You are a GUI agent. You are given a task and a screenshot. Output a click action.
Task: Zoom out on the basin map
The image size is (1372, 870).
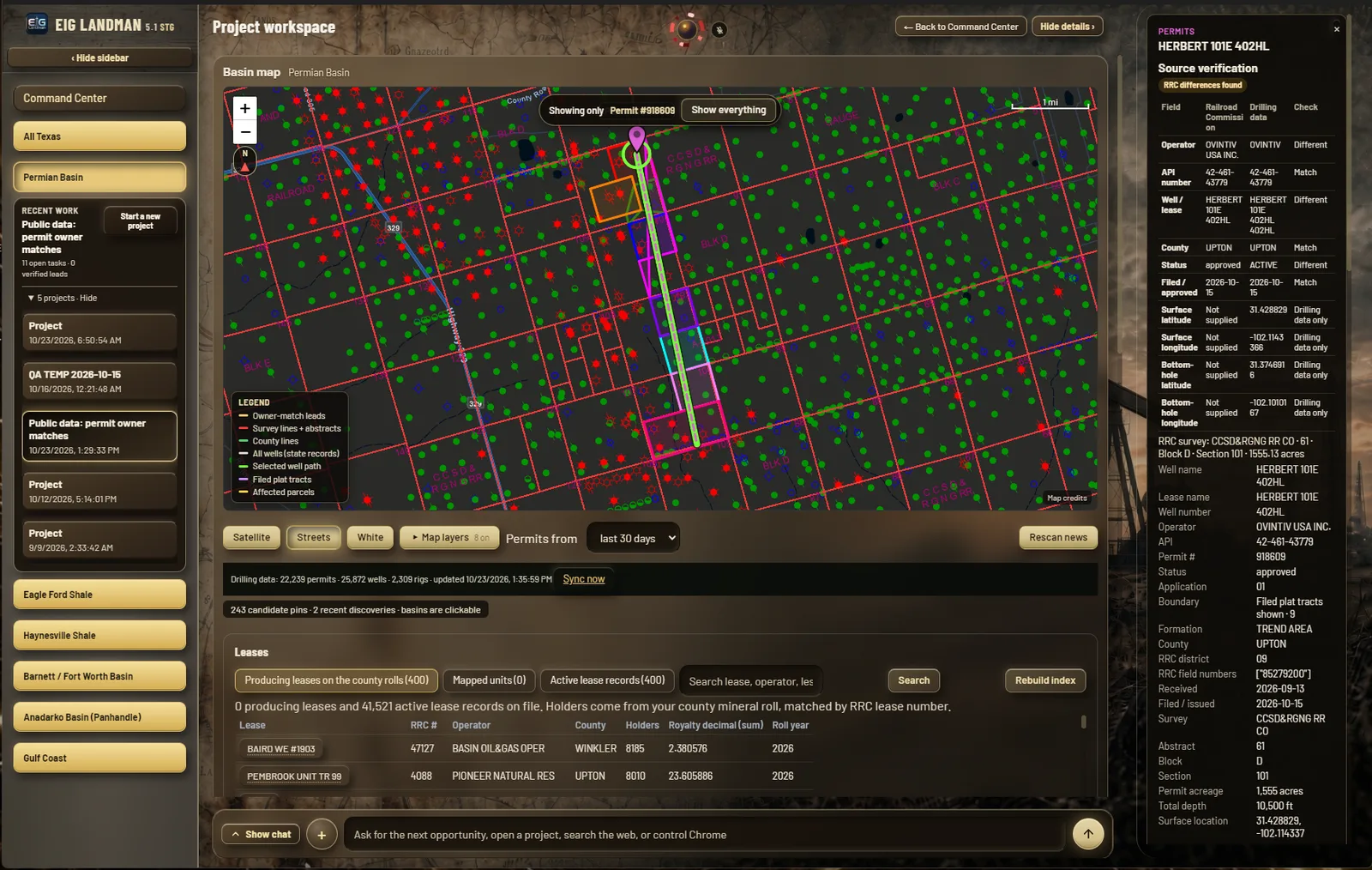click(245, 132)
